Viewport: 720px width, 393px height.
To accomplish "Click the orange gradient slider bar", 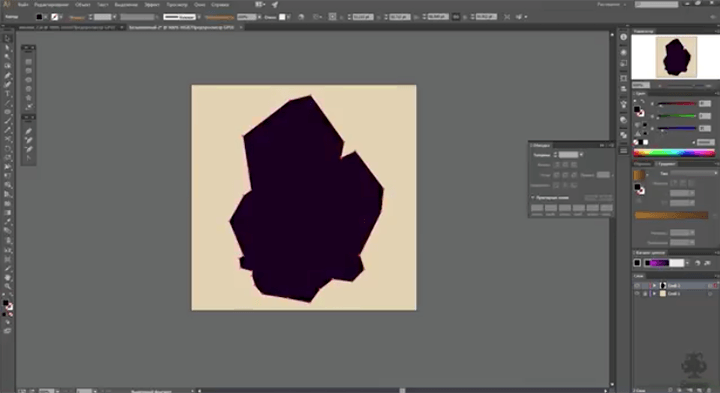I will 671,215.
